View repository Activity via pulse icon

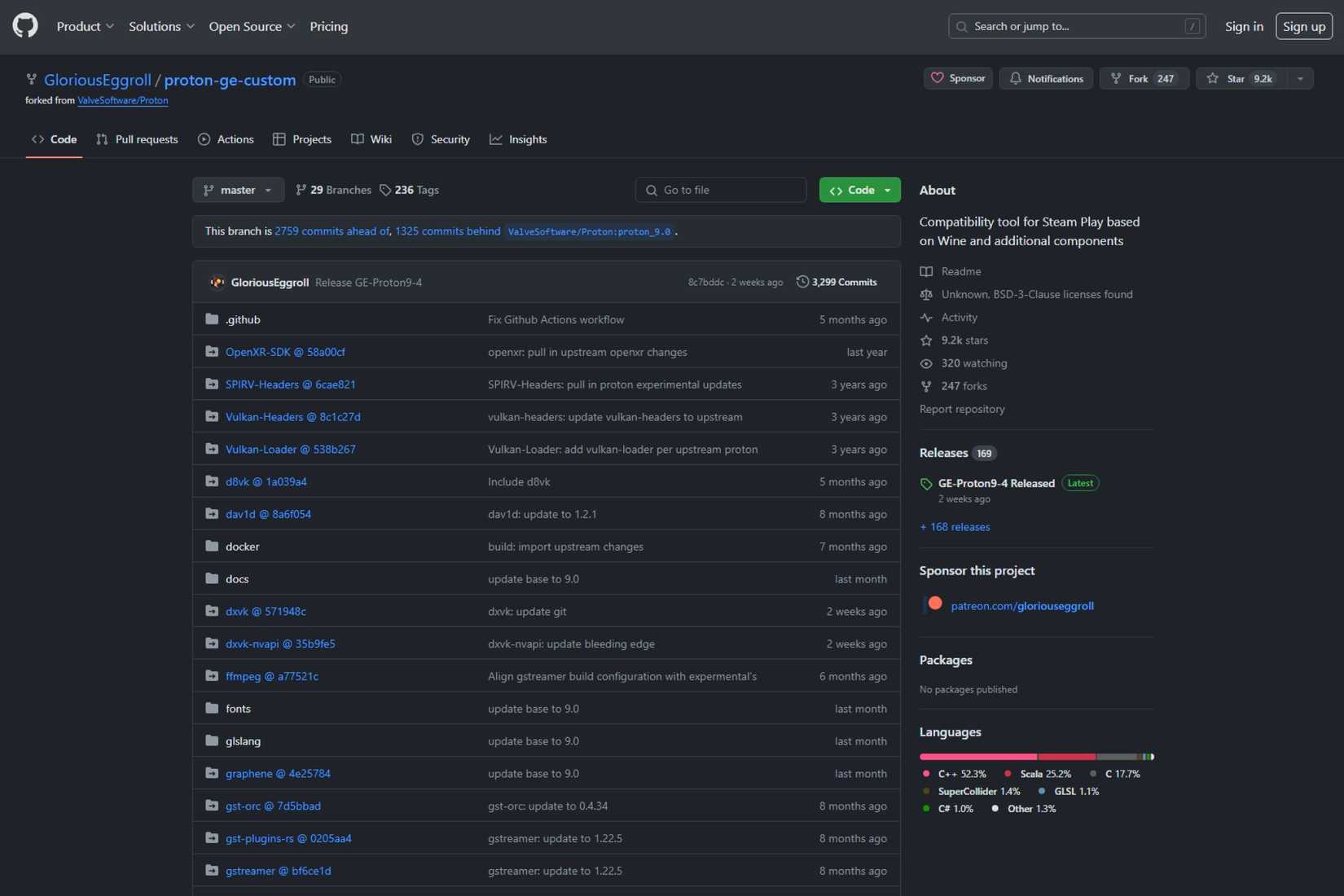pos(926,318)
